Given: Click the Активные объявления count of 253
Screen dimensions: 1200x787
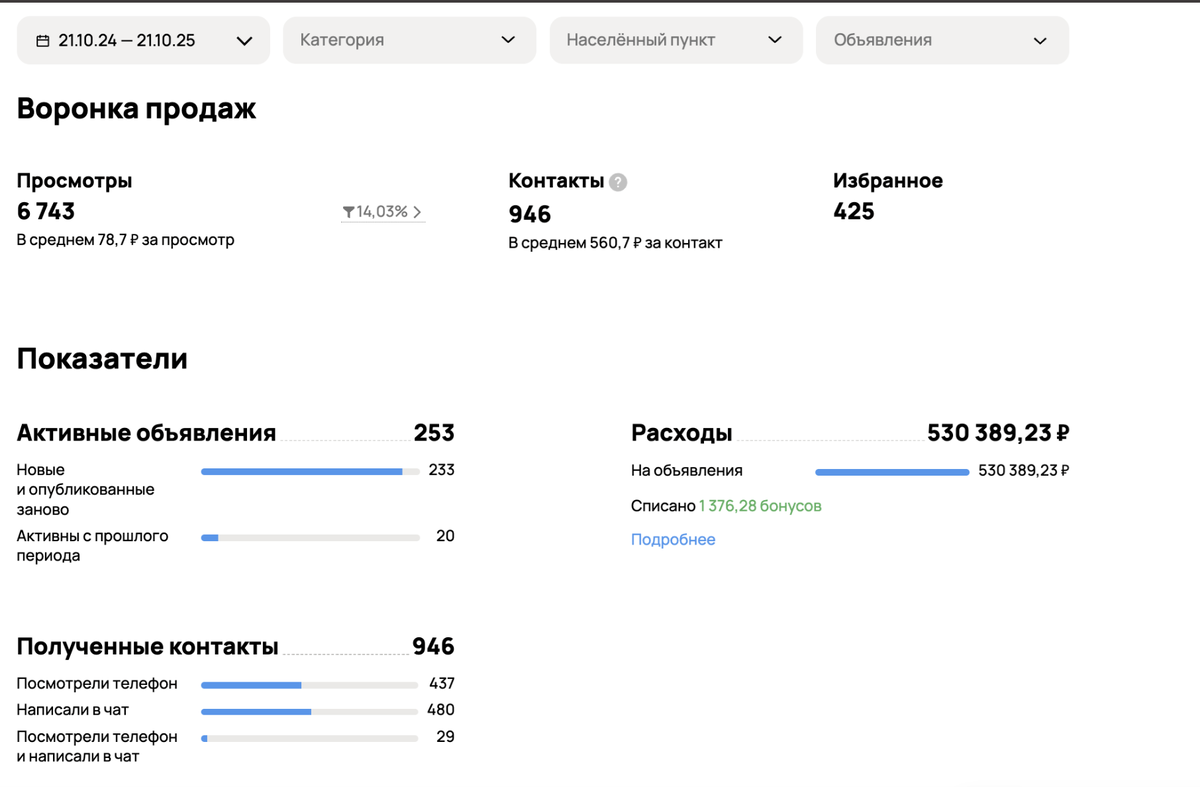Looking at the screenshot, I should tap(435, 432).
